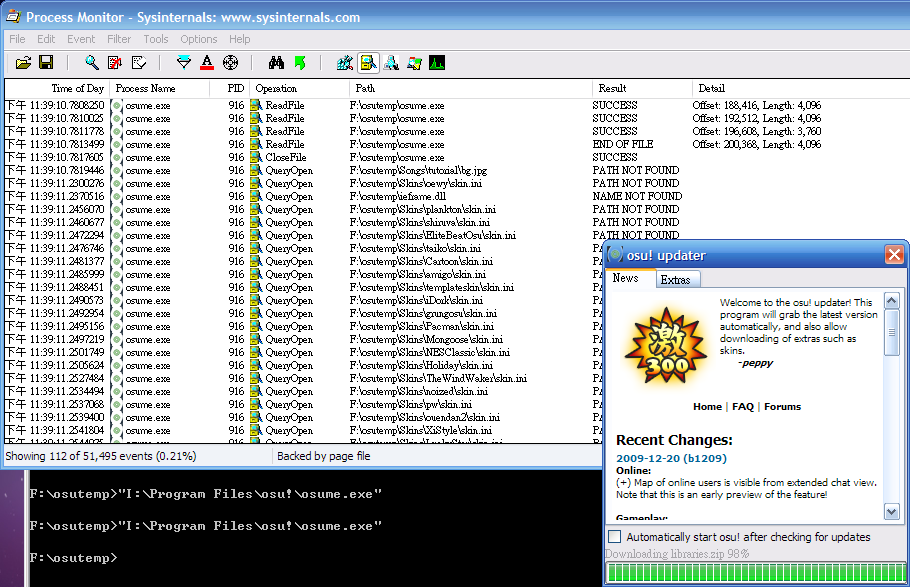Click the Path column header
This screenshot has height=587, width=910.
click(471, 88)
